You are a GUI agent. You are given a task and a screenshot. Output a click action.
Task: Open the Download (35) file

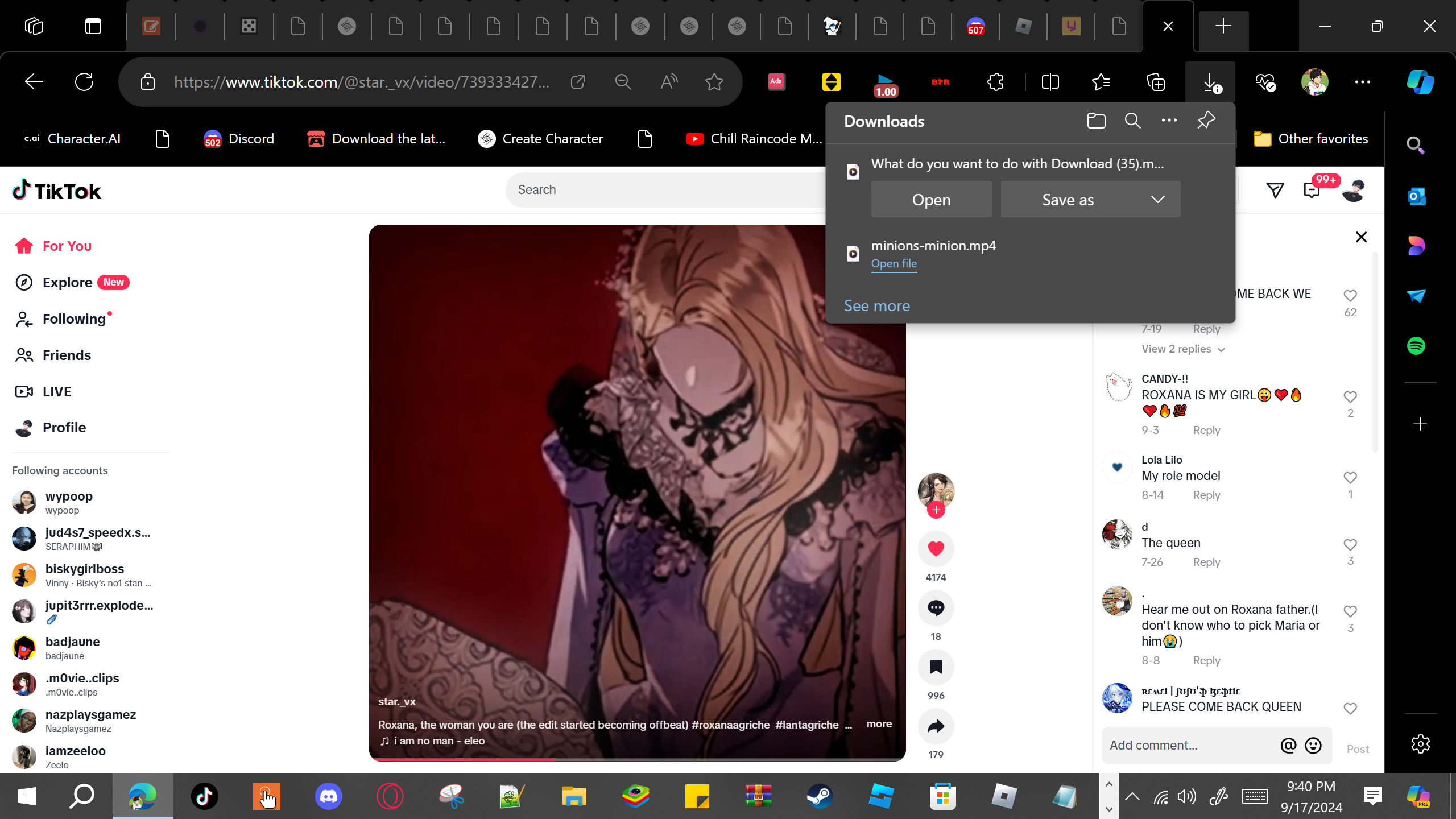[x=931, y=200]
